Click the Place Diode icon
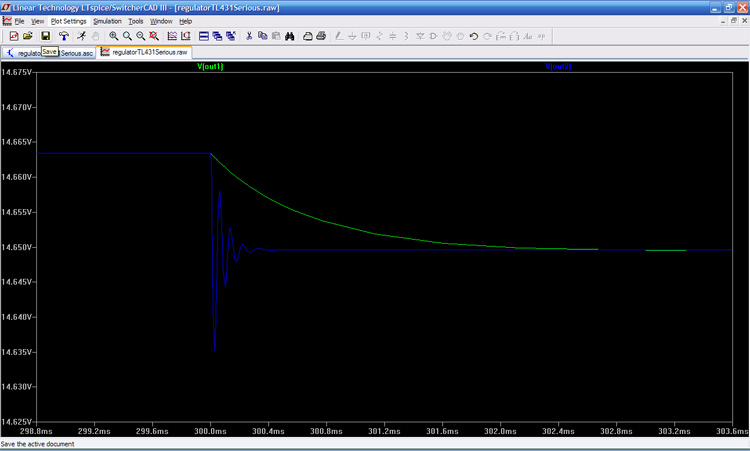The width and height of the screenshot is (750, 451). [x=420, y=36]
